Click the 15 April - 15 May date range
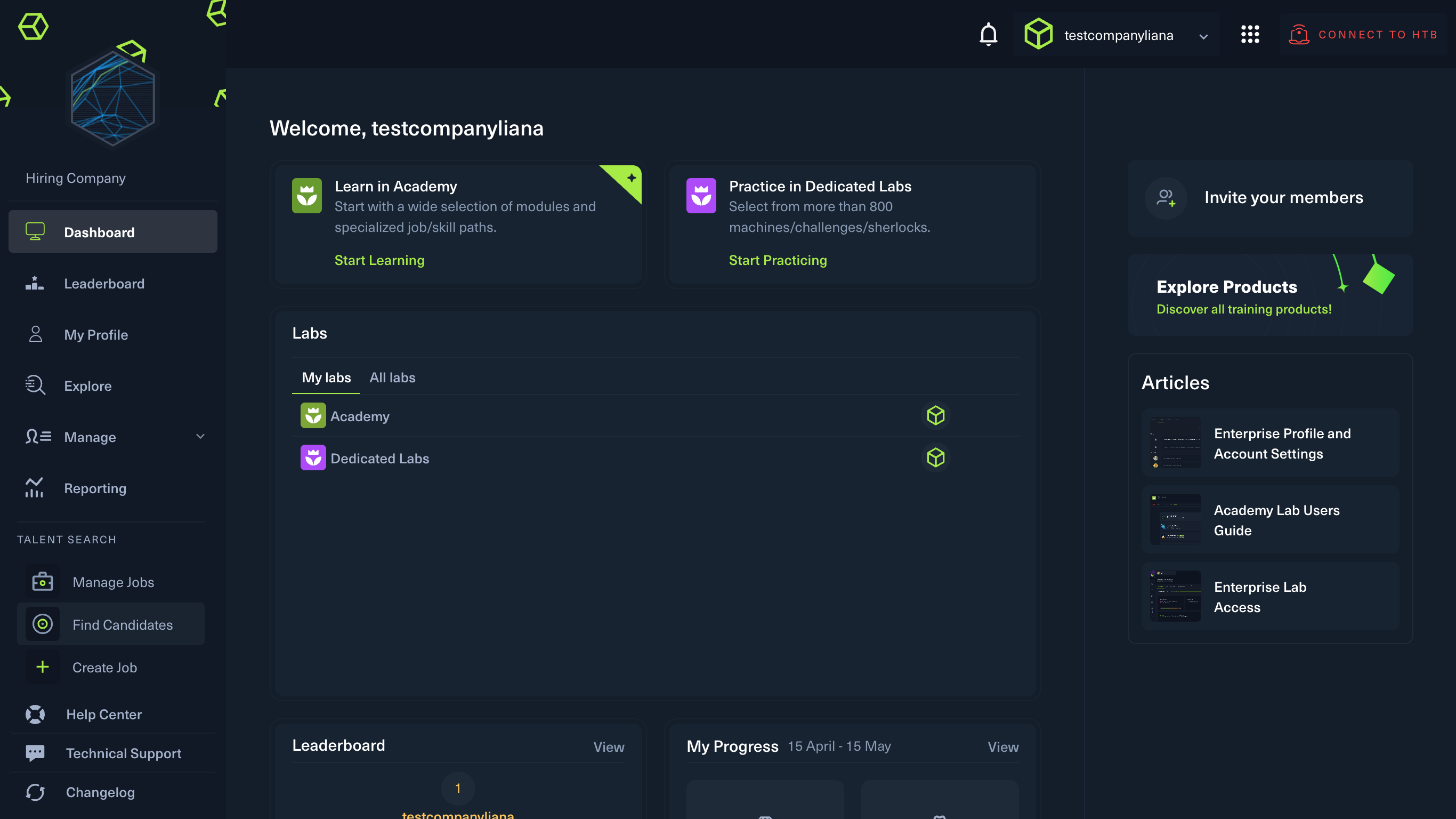The image size is (1456, 819). [x=839, y=746]
